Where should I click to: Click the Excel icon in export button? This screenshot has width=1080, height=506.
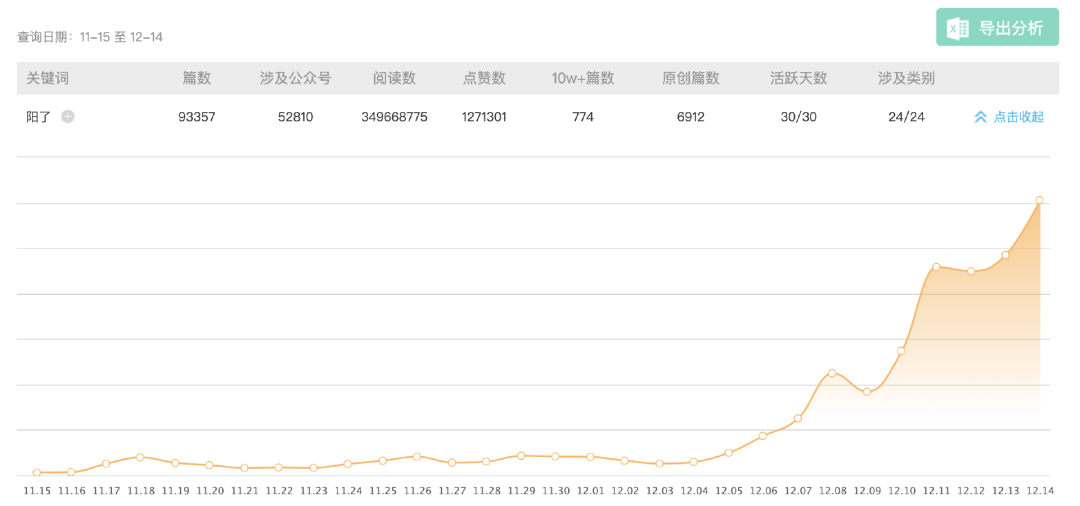[x=958, y=28]
